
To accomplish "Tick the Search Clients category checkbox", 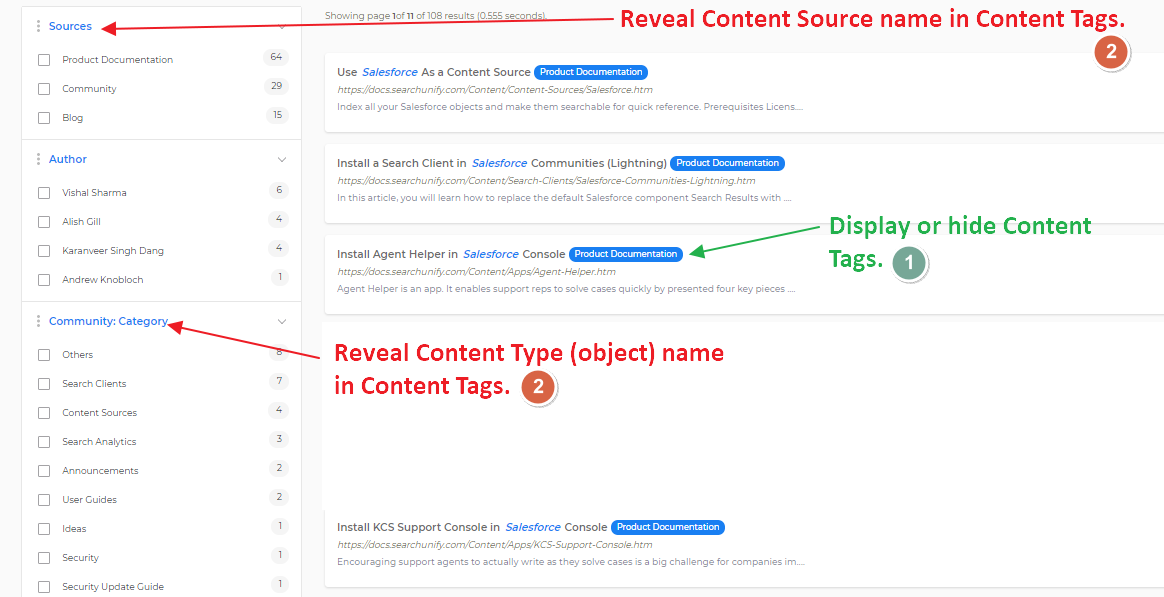I will pyautogui.click(x=44, y=384).
